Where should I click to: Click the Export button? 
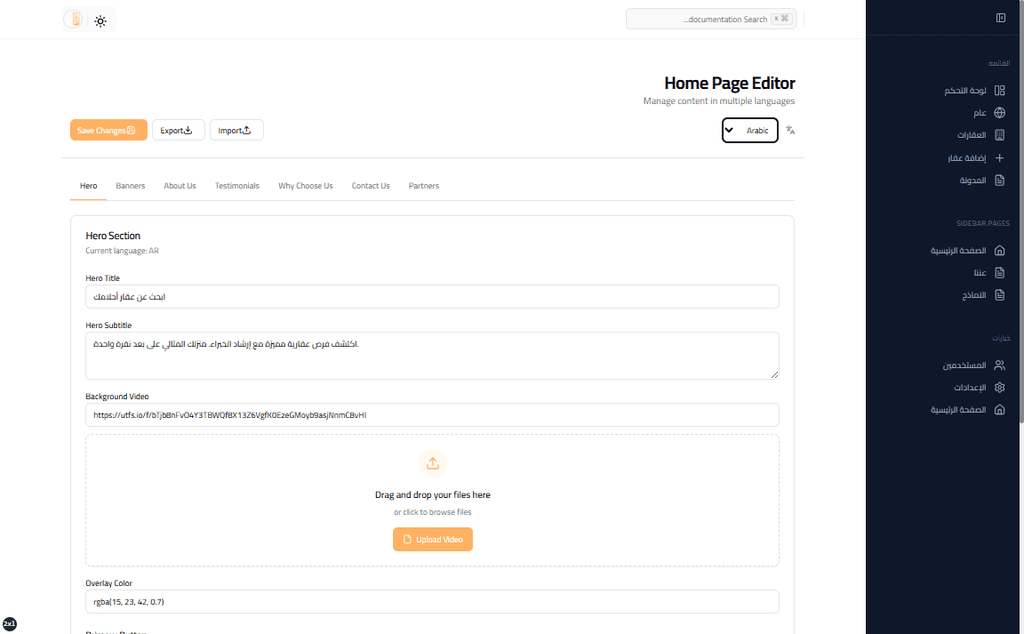[x=178, y=130]
